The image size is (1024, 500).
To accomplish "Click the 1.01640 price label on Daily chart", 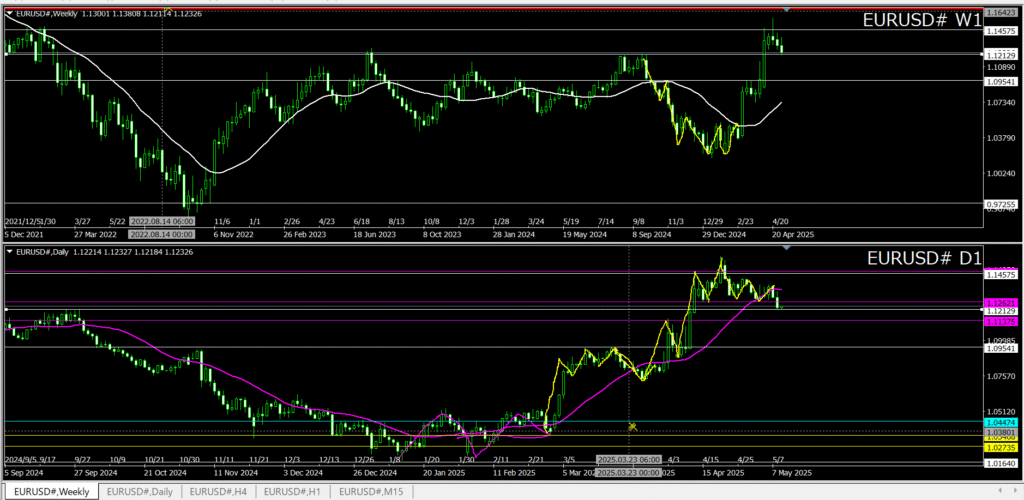I will (1000, 463).
